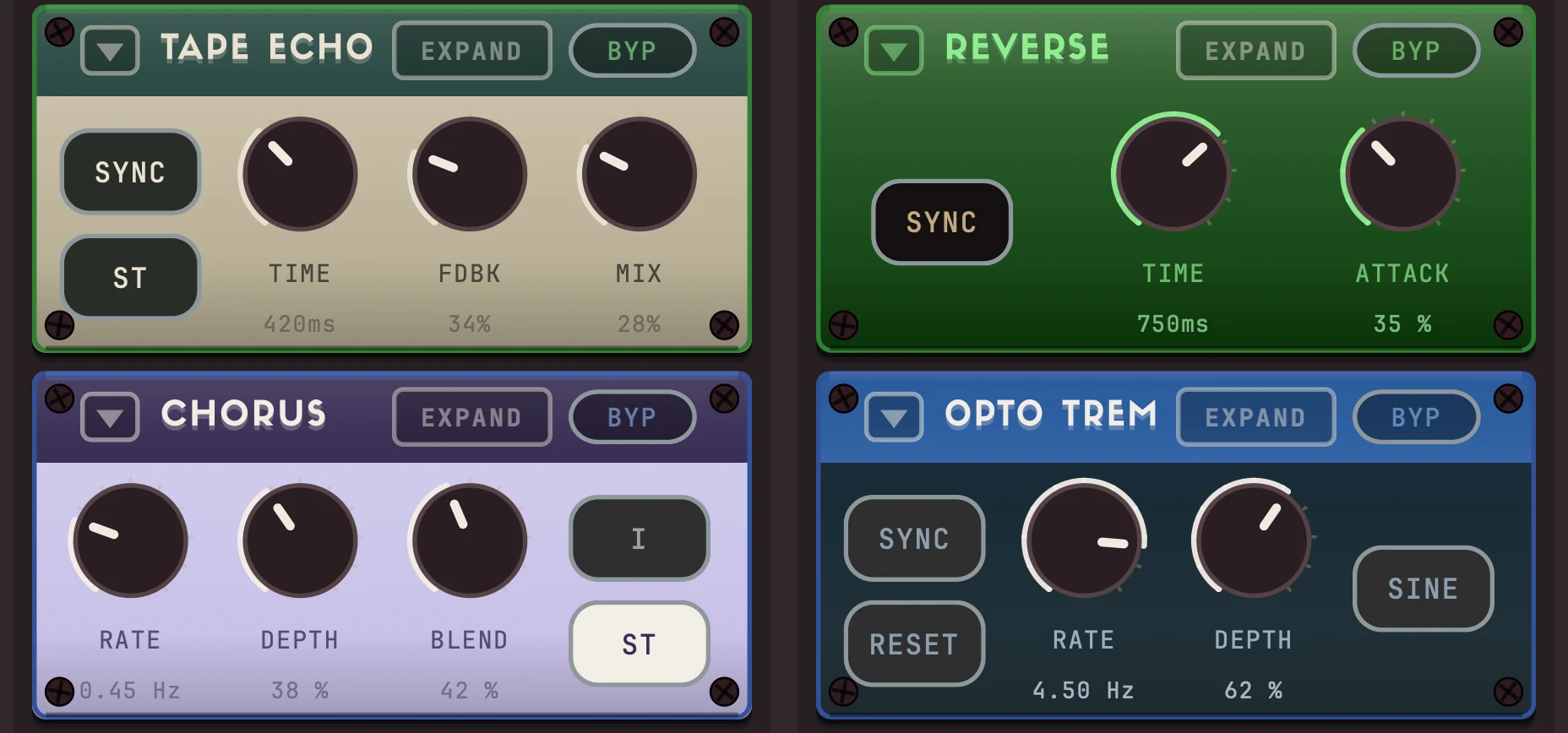Open the Chorus module dropdown arrow
Screen dimensions: 1568x733
110,417
